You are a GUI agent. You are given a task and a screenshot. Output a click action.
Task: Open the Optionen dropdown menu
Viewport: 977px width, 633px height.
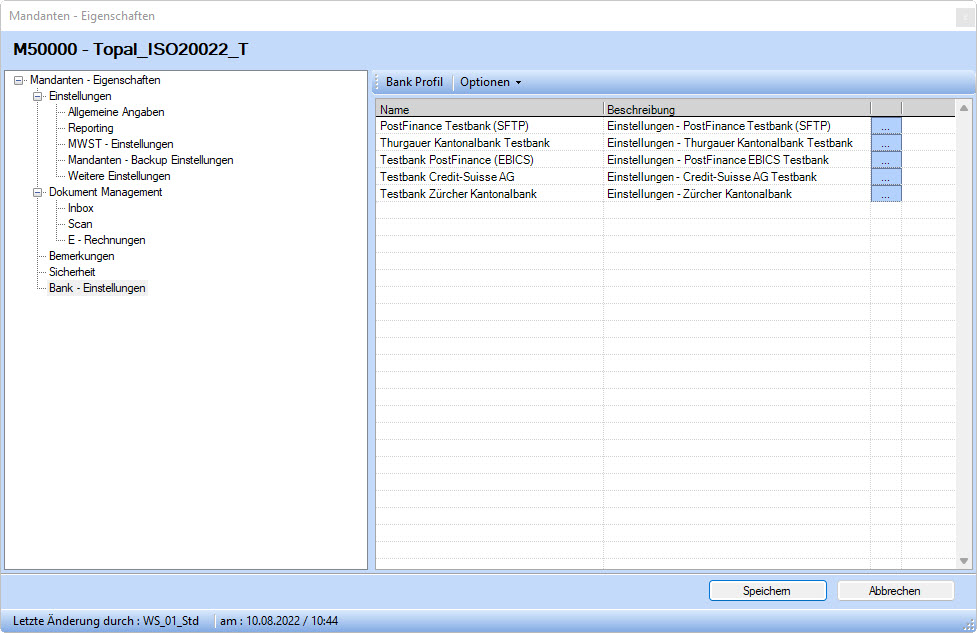point(490,82)
